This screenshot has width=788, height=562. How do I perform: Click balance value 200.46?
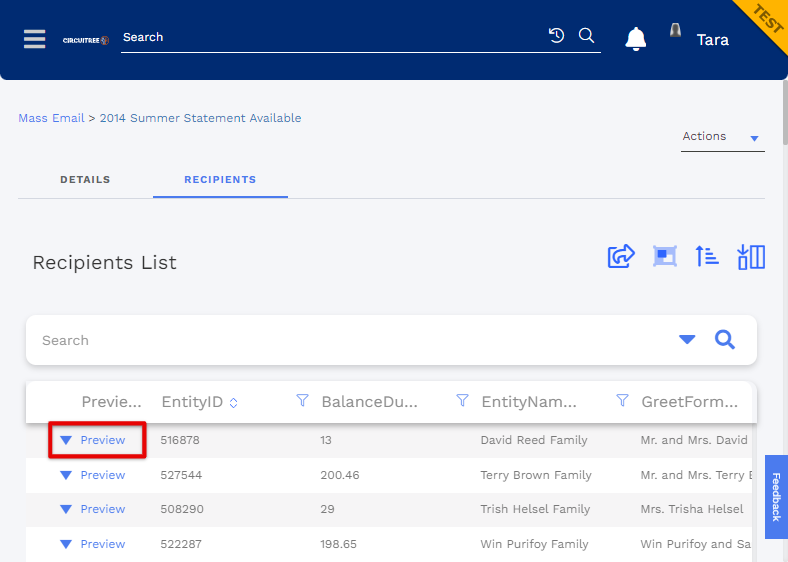pyautogui.click(x=340, y=475)
